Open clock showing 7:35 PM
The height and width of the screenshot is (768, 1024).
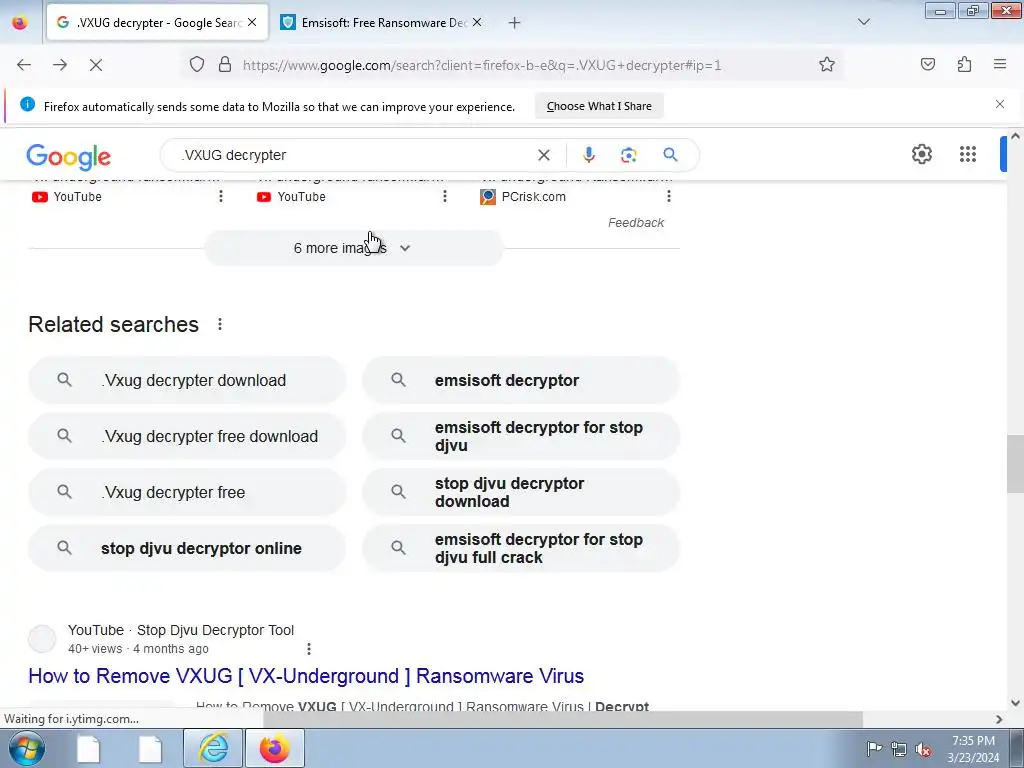tap(973, 748)
